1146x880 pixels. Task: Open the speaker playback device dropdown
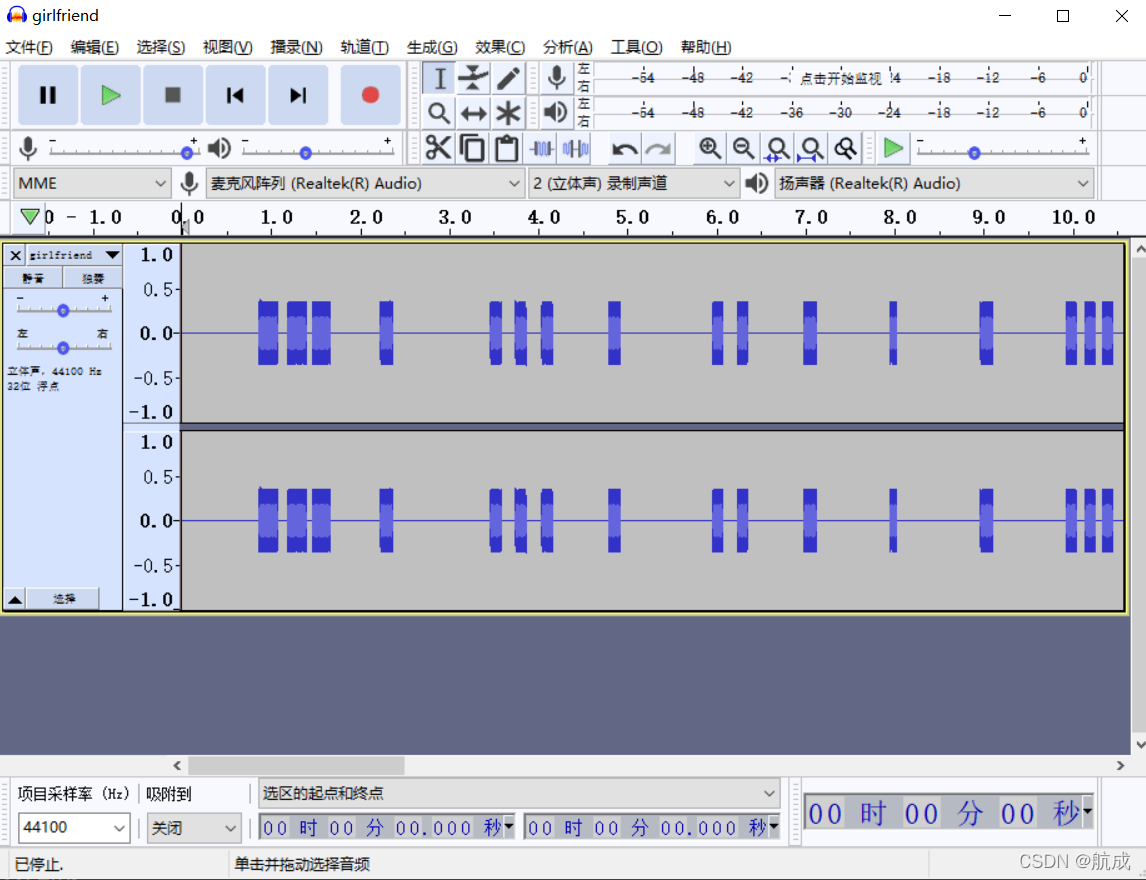tap(934, 183)
